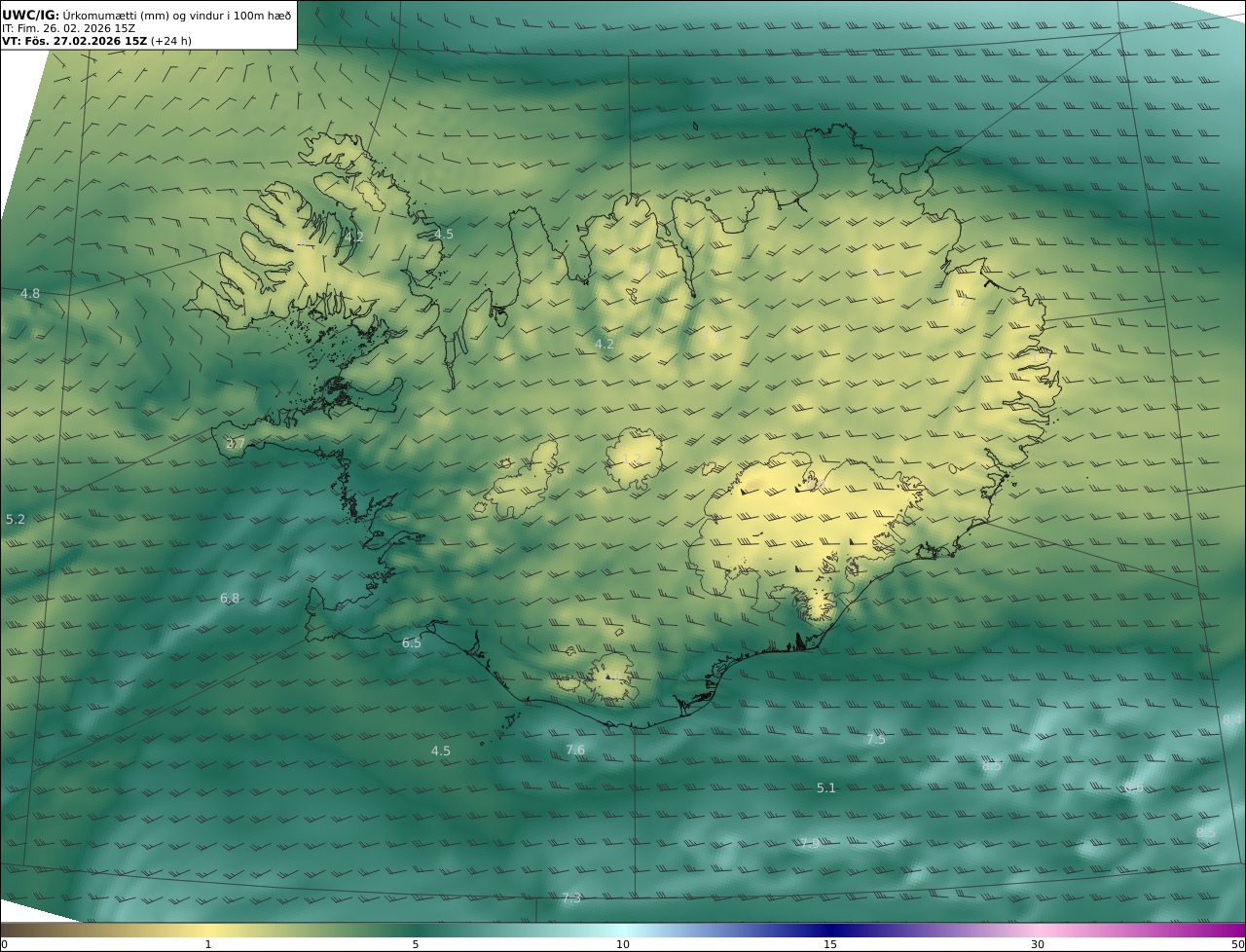
Task: Click the 7.6 precipitation value label
Action: point(575,750)
